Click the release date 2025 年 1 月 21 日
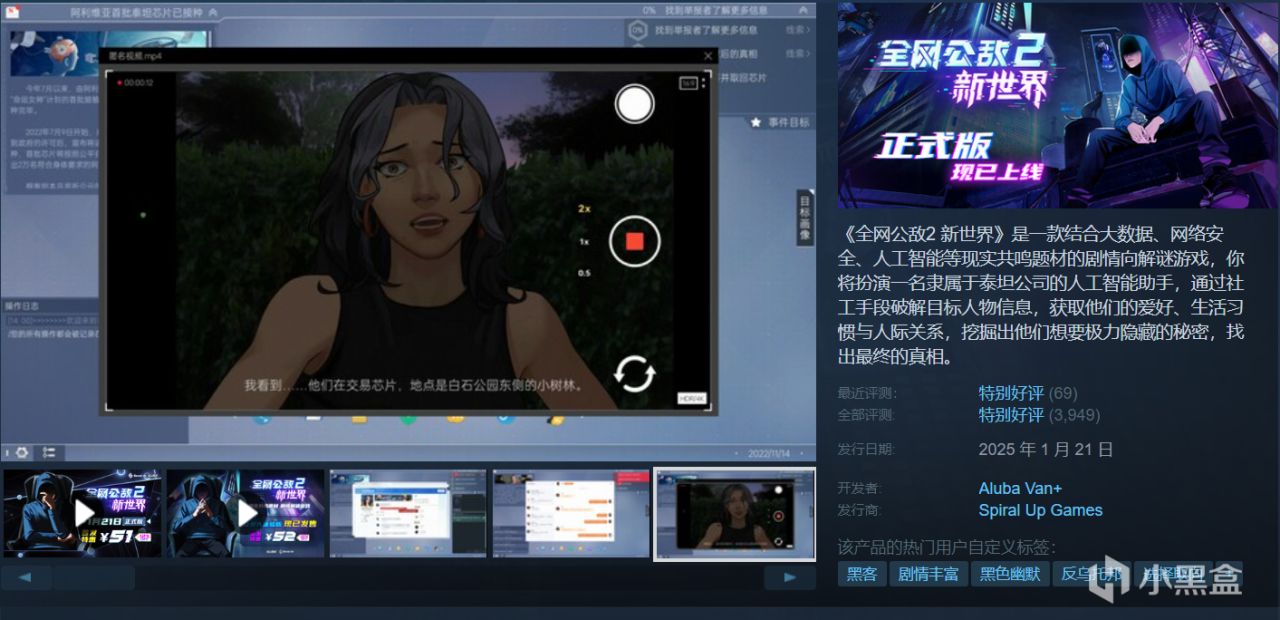 point(1046,450)
